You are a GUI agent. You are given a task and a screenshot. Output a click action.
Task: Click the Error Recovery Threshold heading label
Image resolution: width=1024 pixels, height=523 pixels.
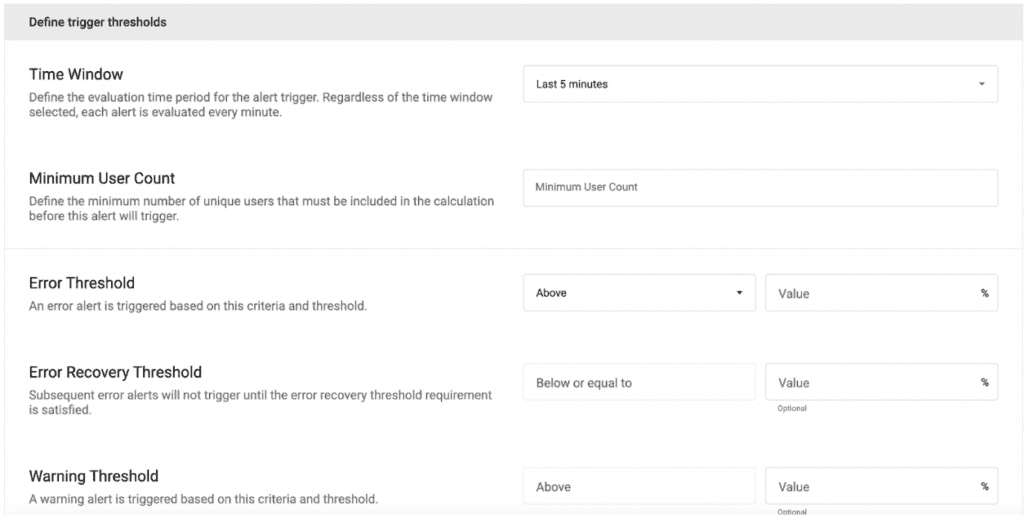tap(115, 372)
